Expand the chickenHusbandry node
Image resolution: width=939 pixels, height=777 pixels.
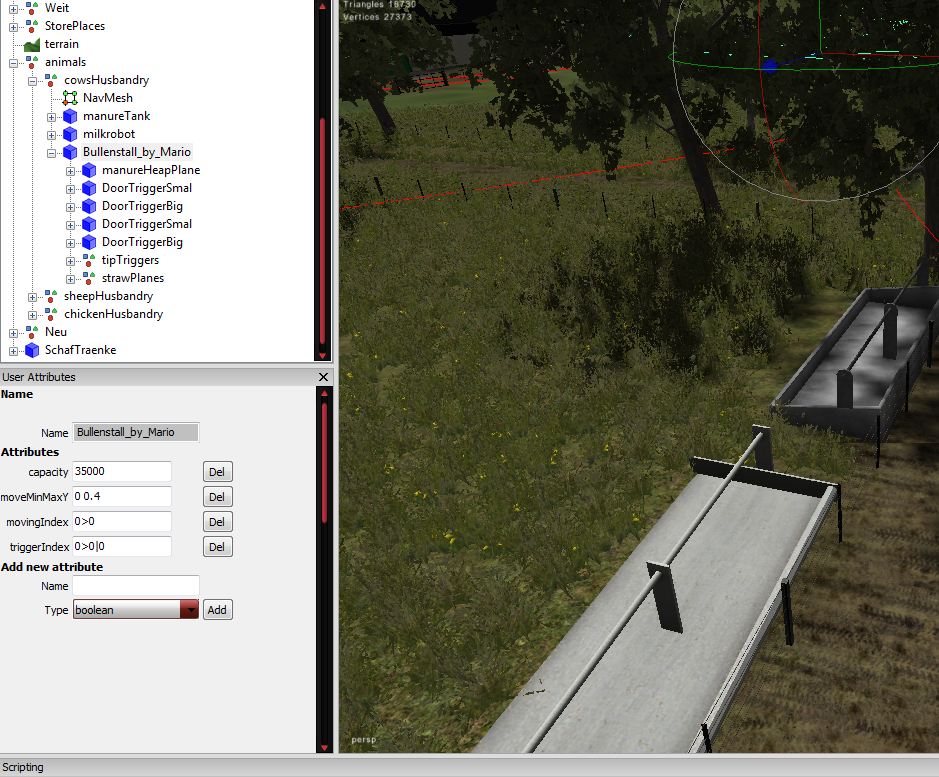click(x=33, y=315)
